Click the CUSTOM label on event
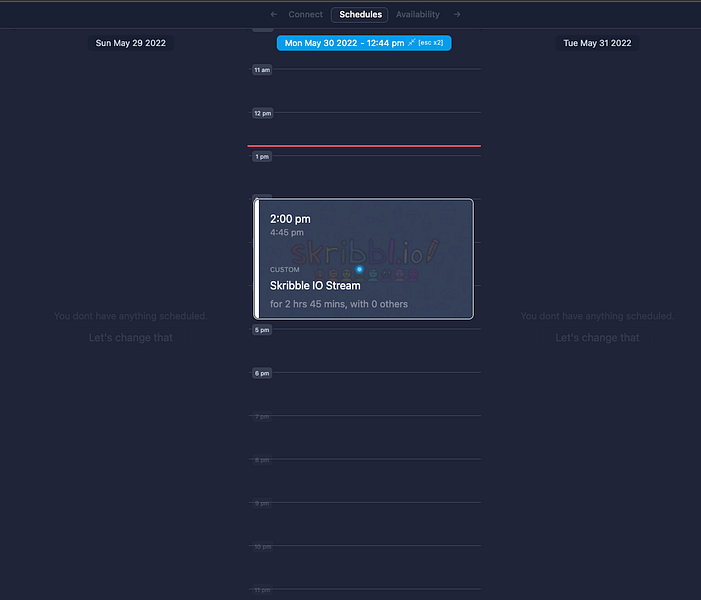The image size is (701, 600). [x=284, y=270]
